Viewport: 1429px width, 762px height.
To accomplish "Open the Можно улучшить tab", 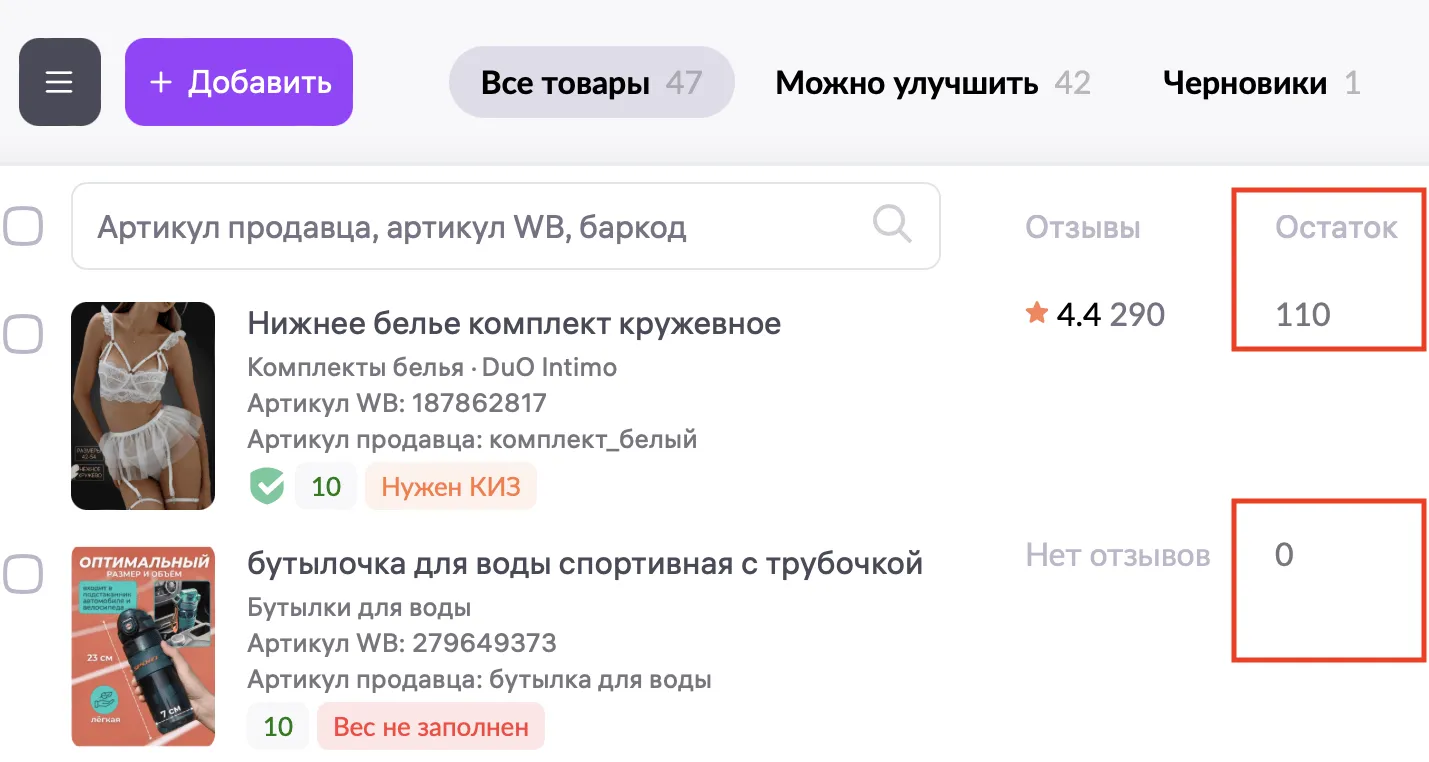I will point(932,82).
